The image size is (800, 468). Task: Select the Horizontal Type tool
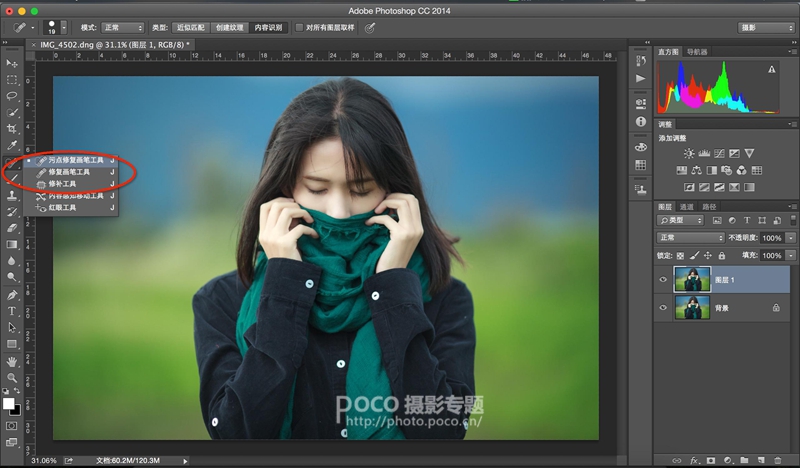tap(12, 311)
